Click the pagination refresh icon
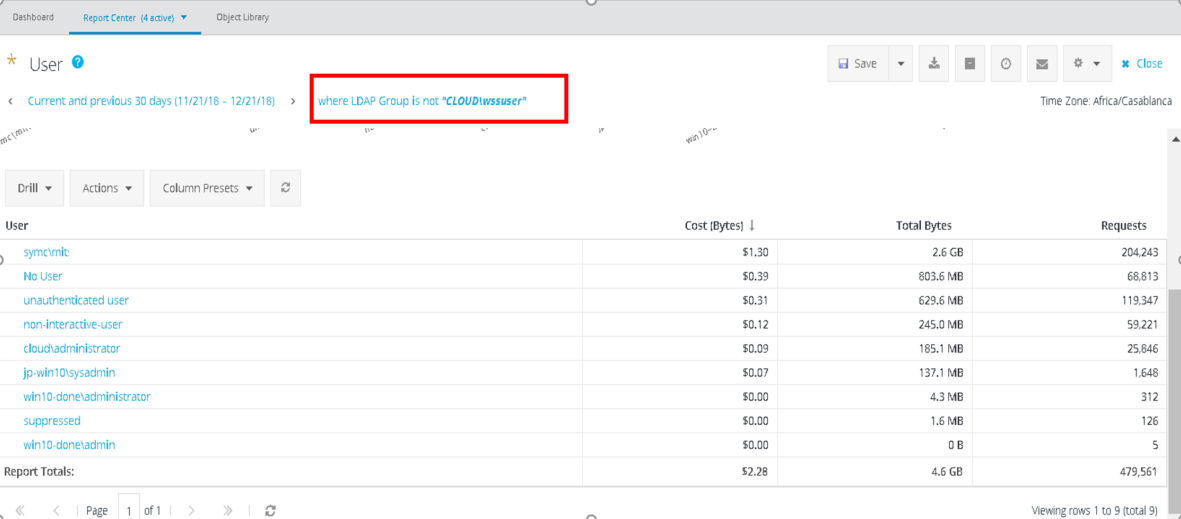 click(x=270, y=510)
